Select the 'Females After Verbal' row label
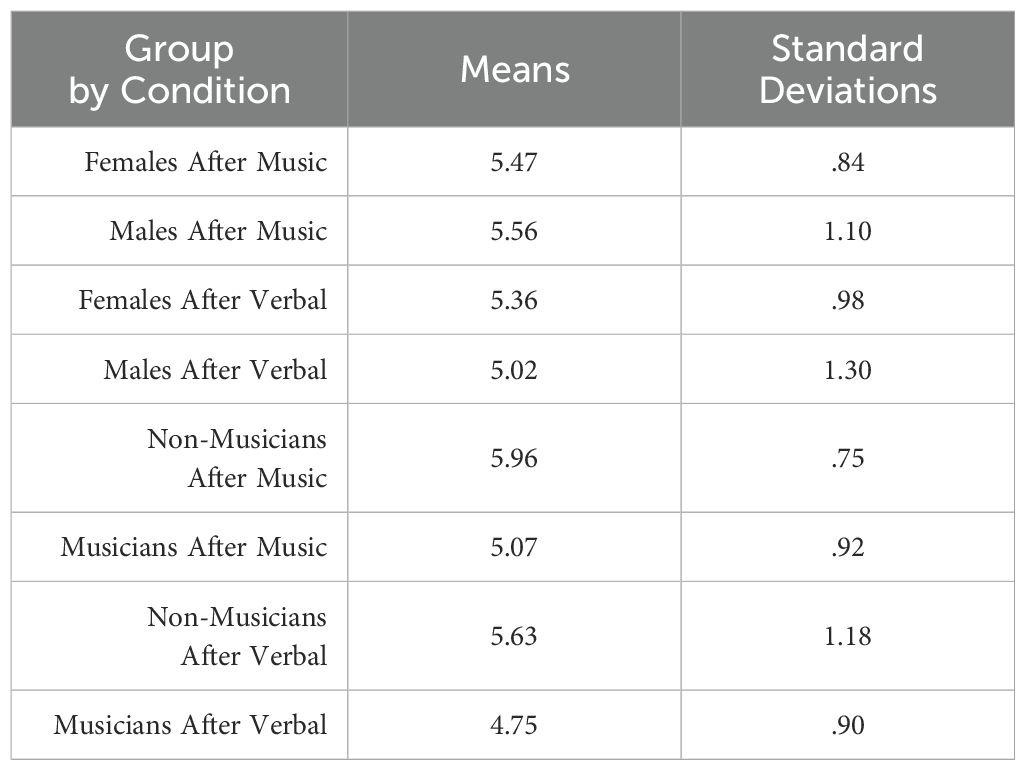The width and height of the screenshot is (1025, 770). (203, 300)
